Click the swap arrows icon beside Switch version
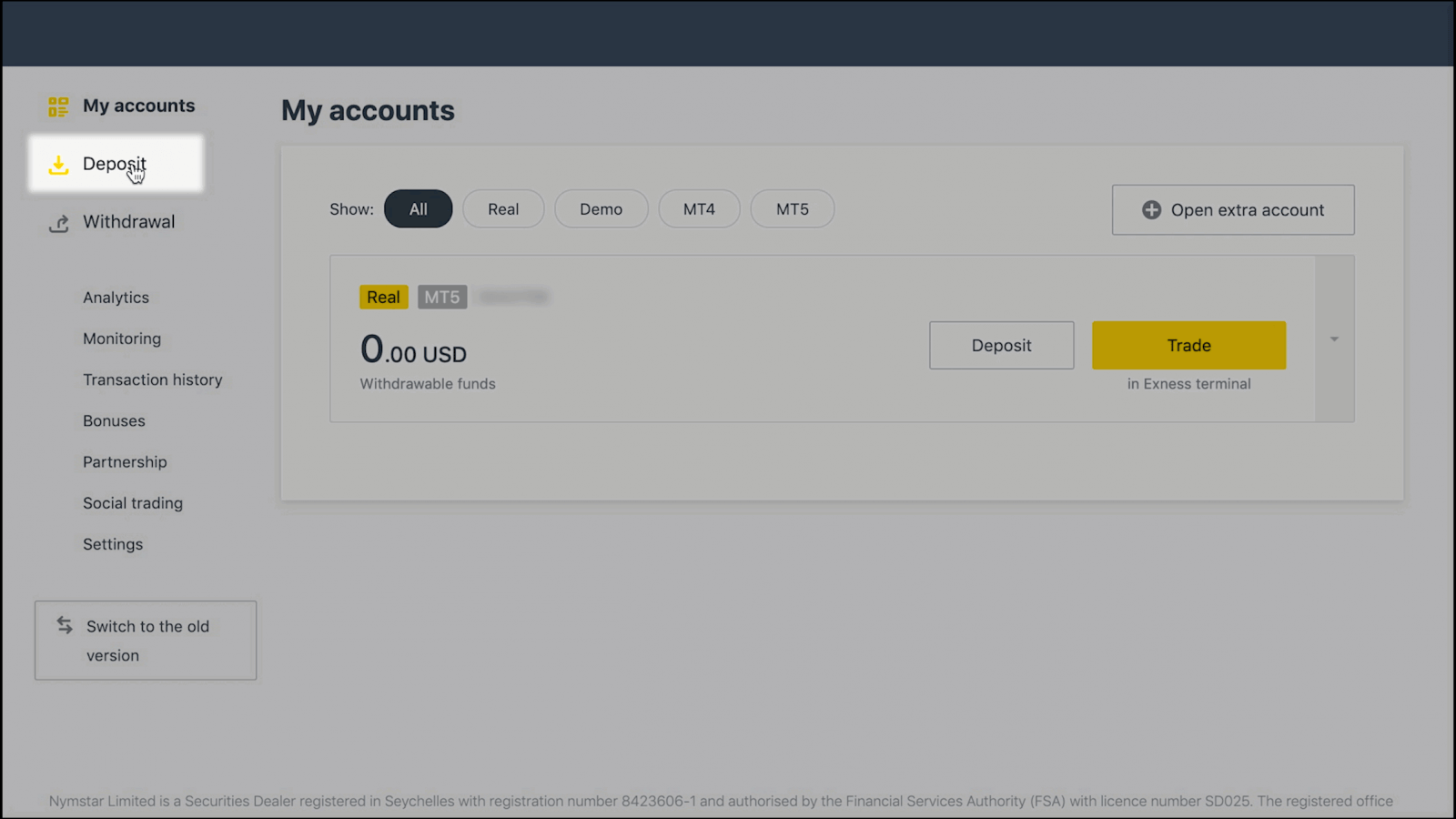Image resolution: width=1456 pixels, height=819 pixels. [x=65, y=625]
